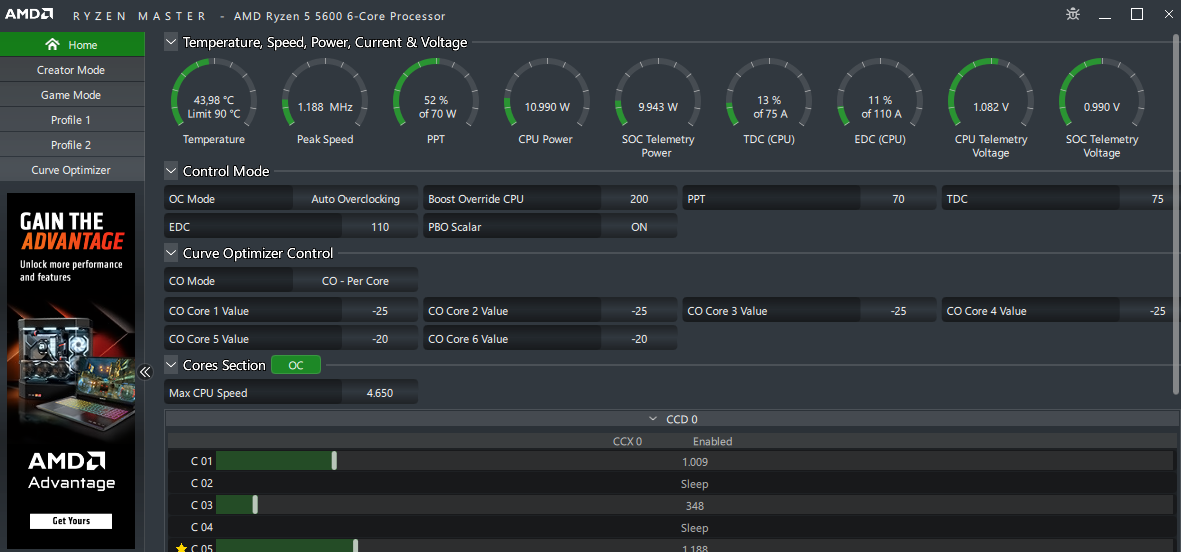Click the Enabled status text
The height and width of the screenshot is (552, 1181).
coord(713,441)
